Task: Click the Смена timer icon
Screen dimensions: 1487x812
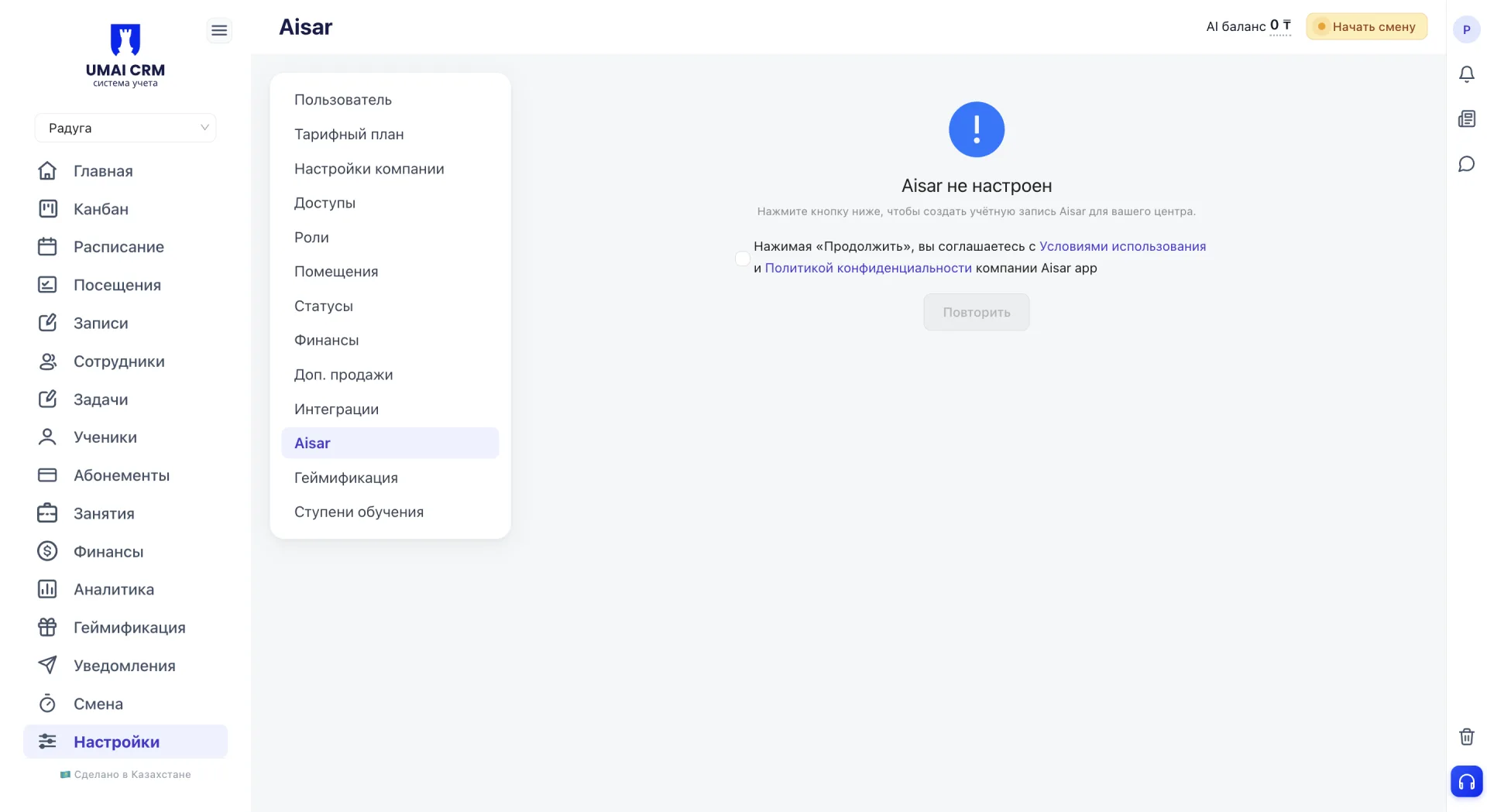Action: click(x=47, y=703)
